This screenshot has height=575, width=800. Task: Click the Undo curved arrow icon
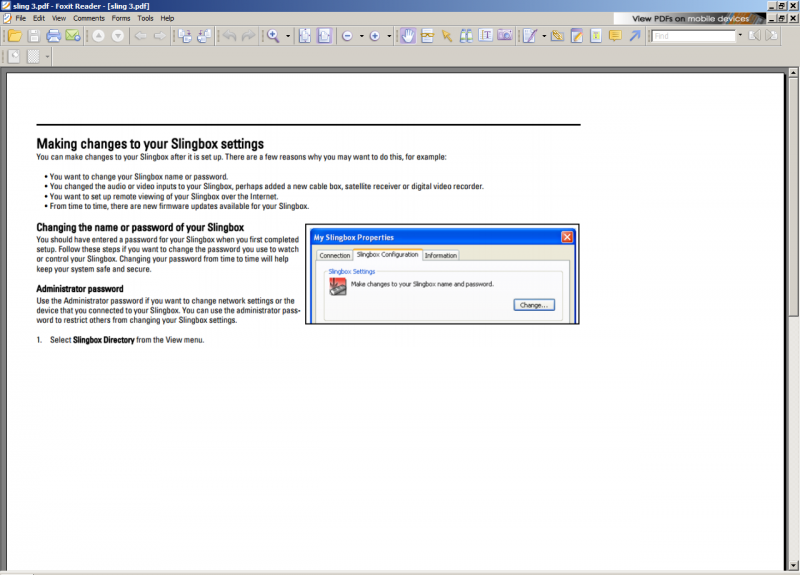(x=229, y=36)
